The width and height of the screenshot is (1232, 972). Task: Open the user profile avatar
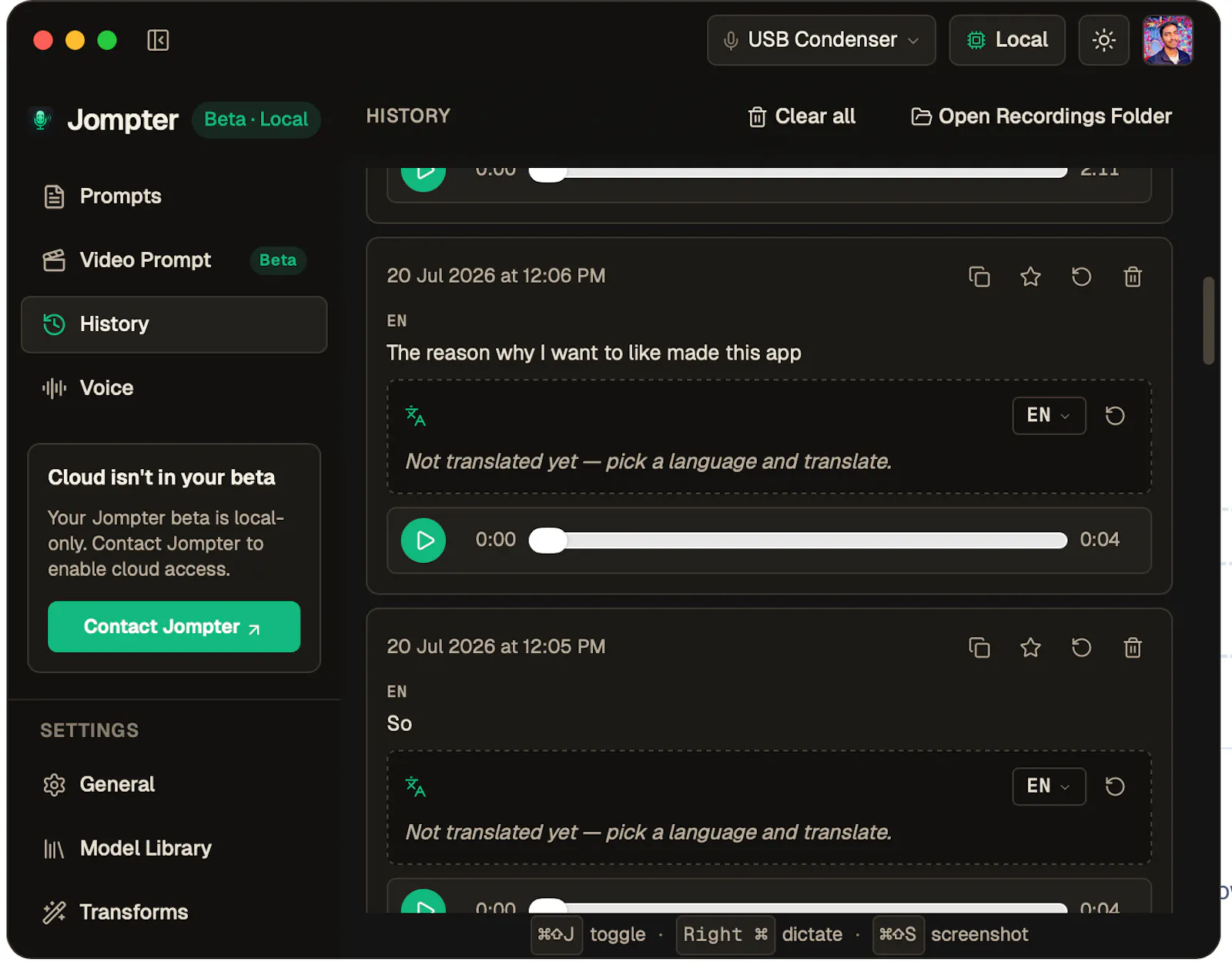point(1167,40)
